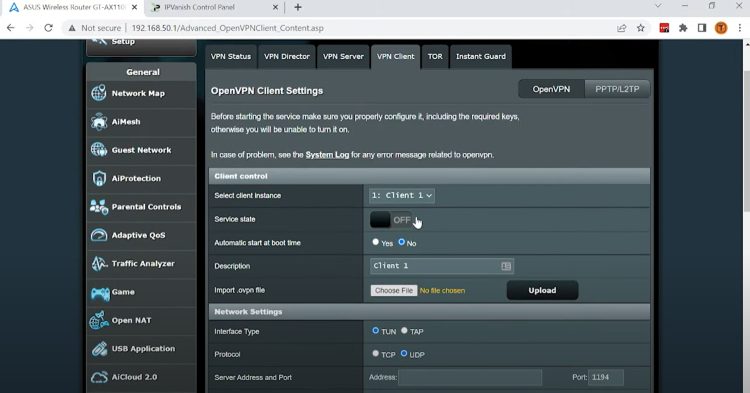
Task: Open the Chrome profile avatar
Action: 721,28
